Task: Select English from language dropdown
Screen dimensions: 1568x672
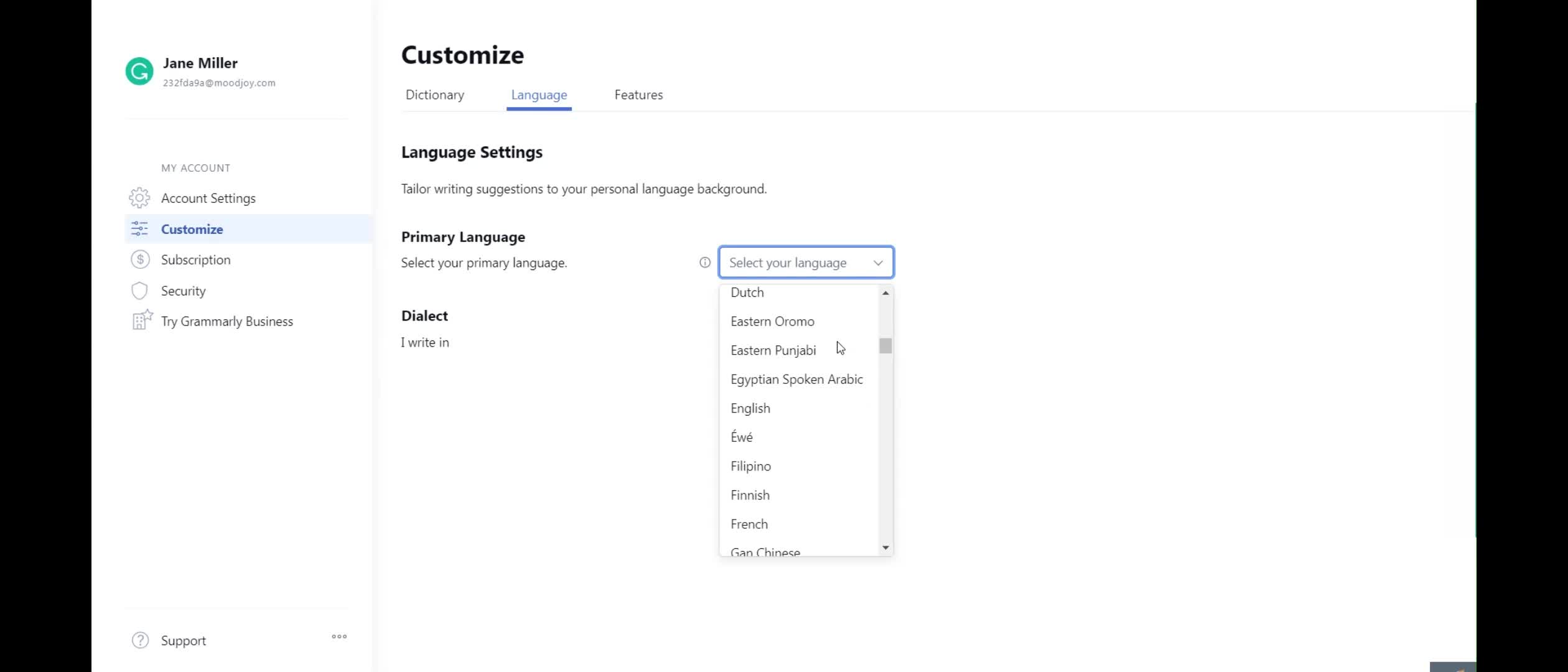Action: 750,407
